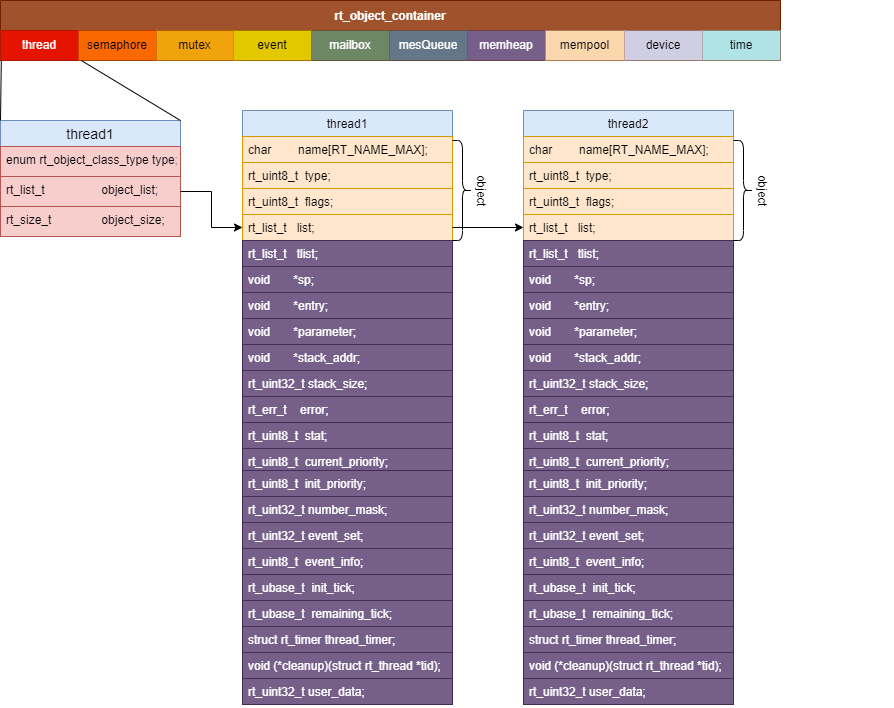
Task: Select vertical object label beside thread2
Action: click(x=762, y=190)
